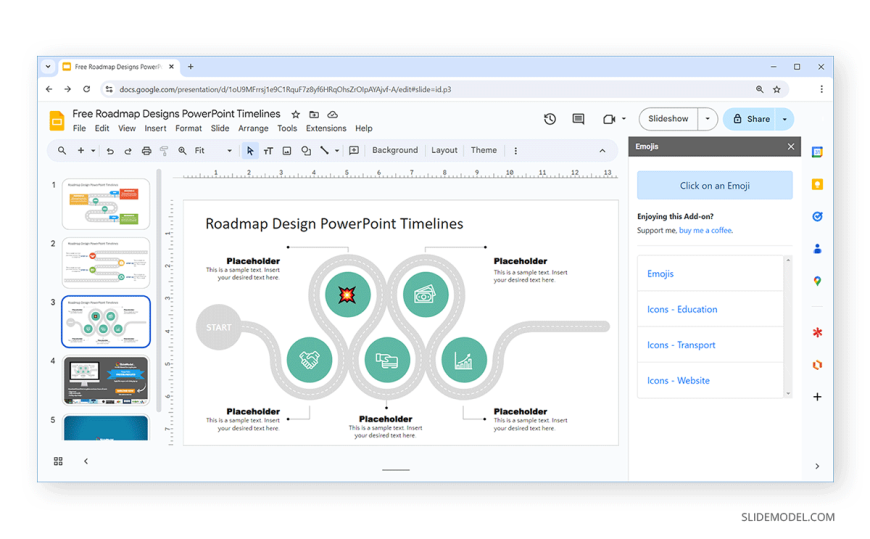The height and width of the screenshot is (539, 870).
Task: Click the Add comment icon
Action: coord(354,150)
